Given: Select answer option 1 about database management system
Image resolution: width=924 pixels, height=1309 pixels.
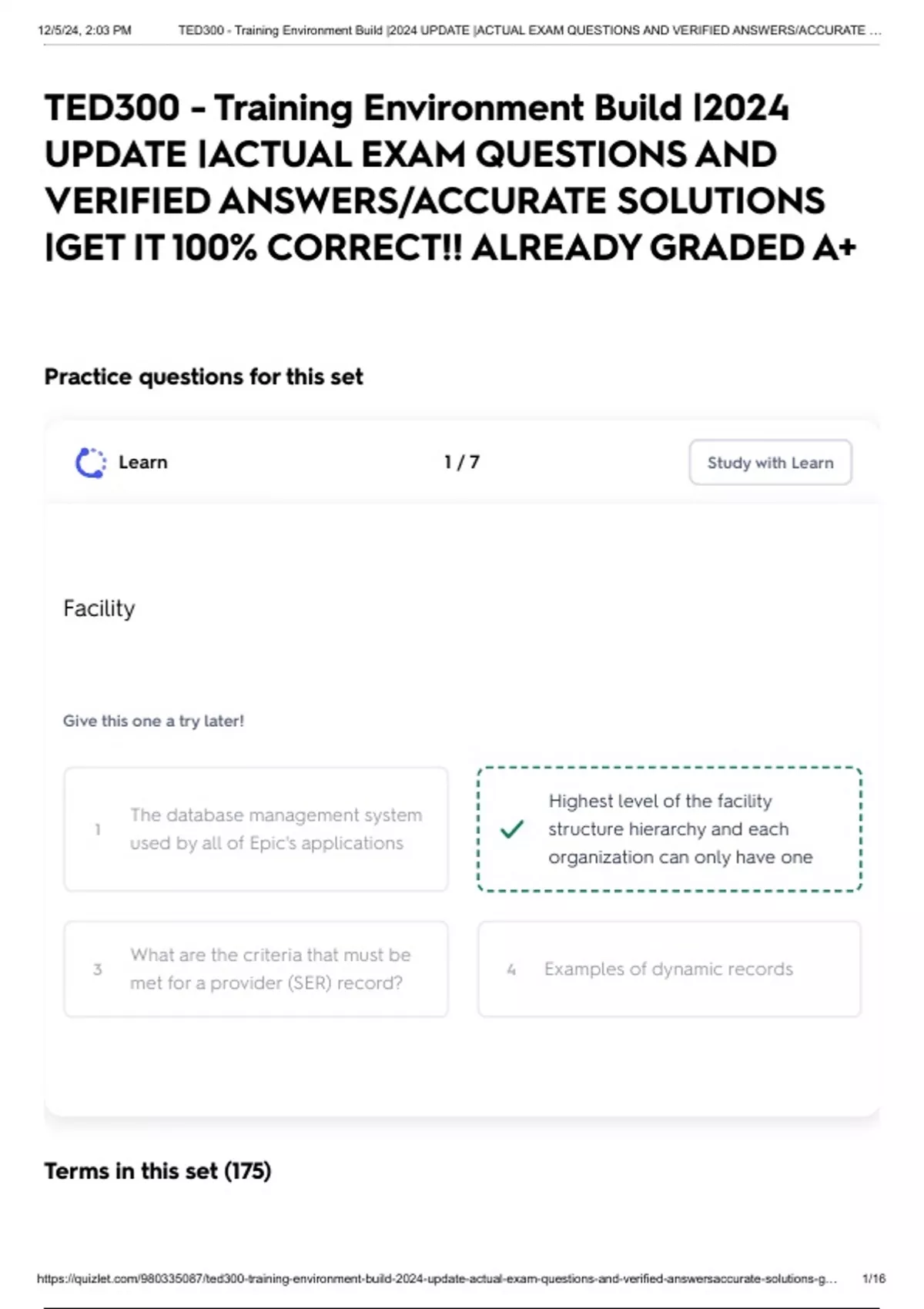Looking at the screenshot, I should (256, 829).
